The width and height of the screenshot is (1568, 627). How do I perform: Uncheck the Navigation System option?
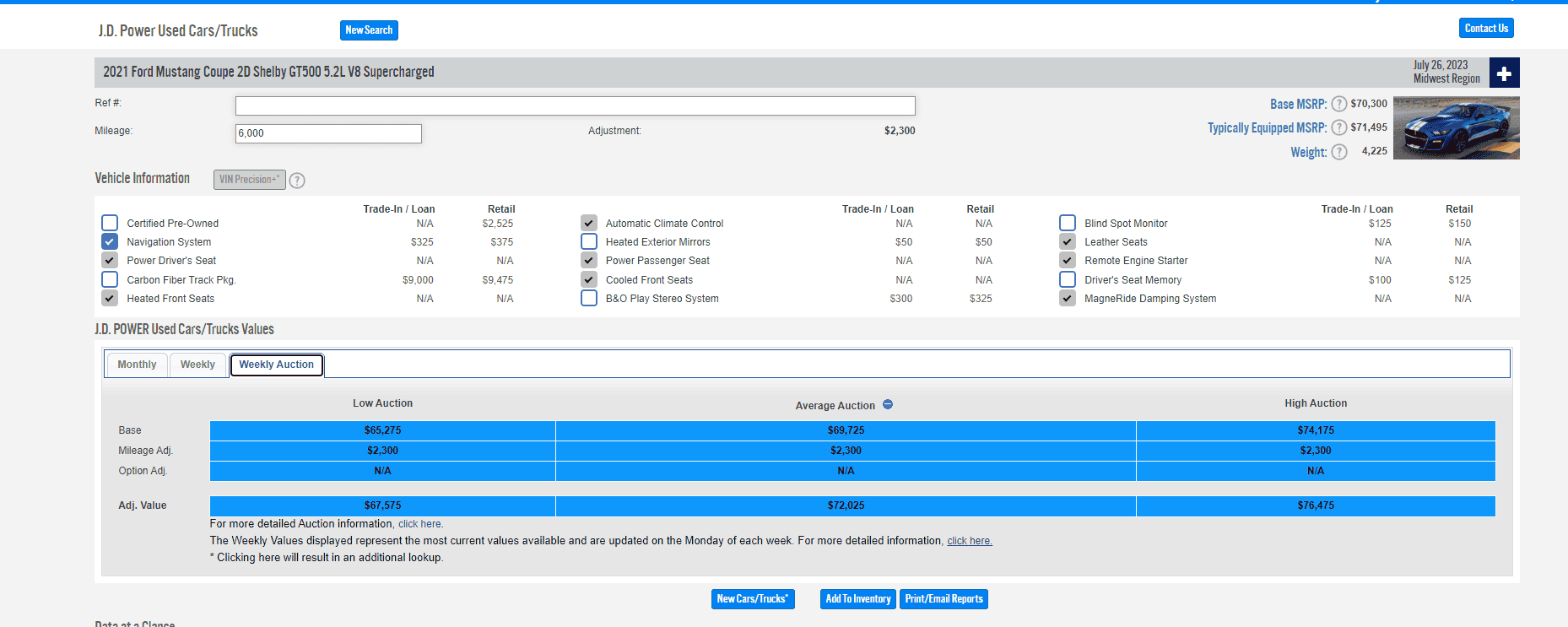pyautogui.click(x=110, y=241)
